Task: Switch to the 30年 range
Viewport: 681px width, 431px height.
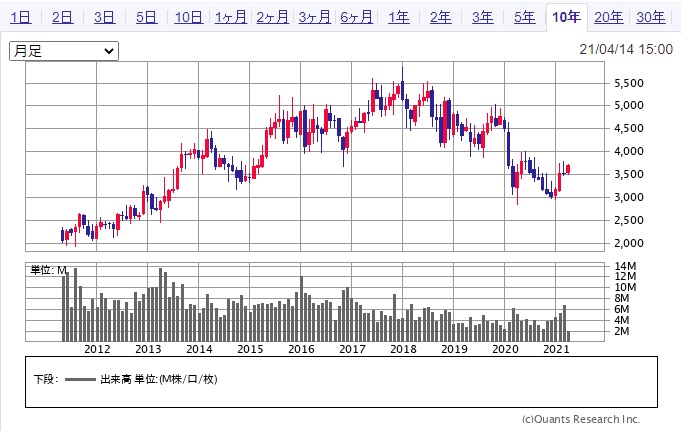Action: click(651, 17)
